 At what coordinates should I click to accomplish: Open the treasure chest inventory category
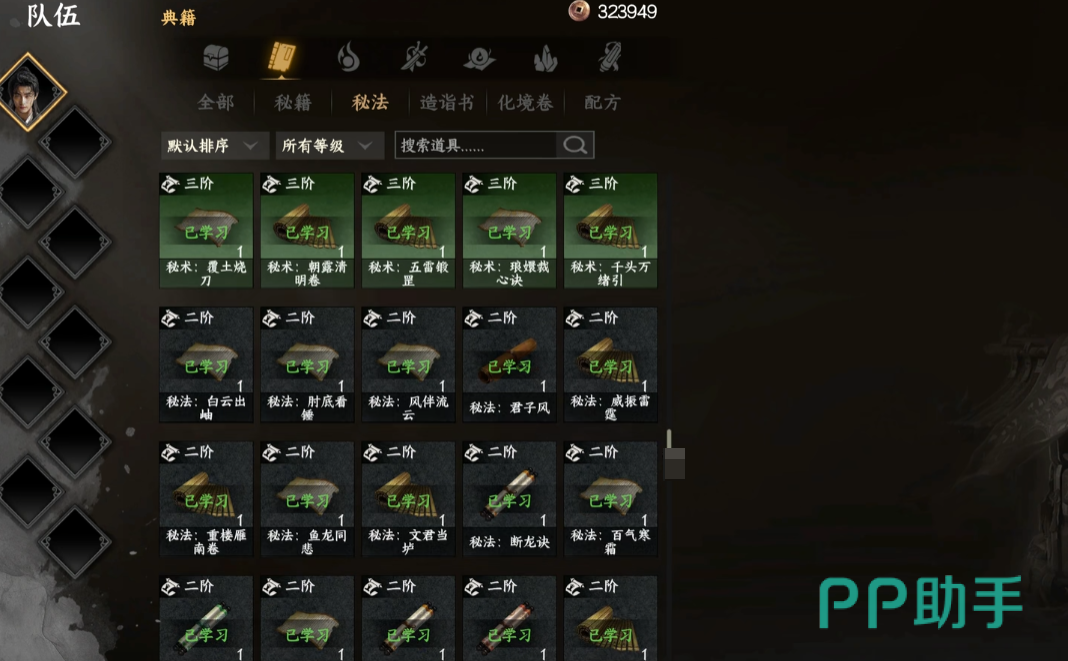(215, 58)
